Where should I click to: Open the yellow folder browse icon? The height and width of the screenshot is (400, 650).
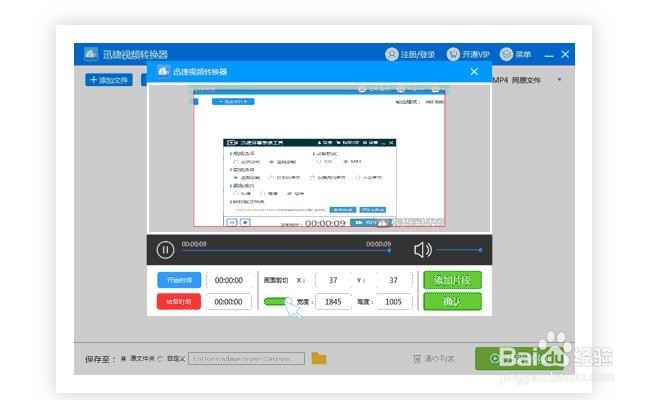click(319, 358)
